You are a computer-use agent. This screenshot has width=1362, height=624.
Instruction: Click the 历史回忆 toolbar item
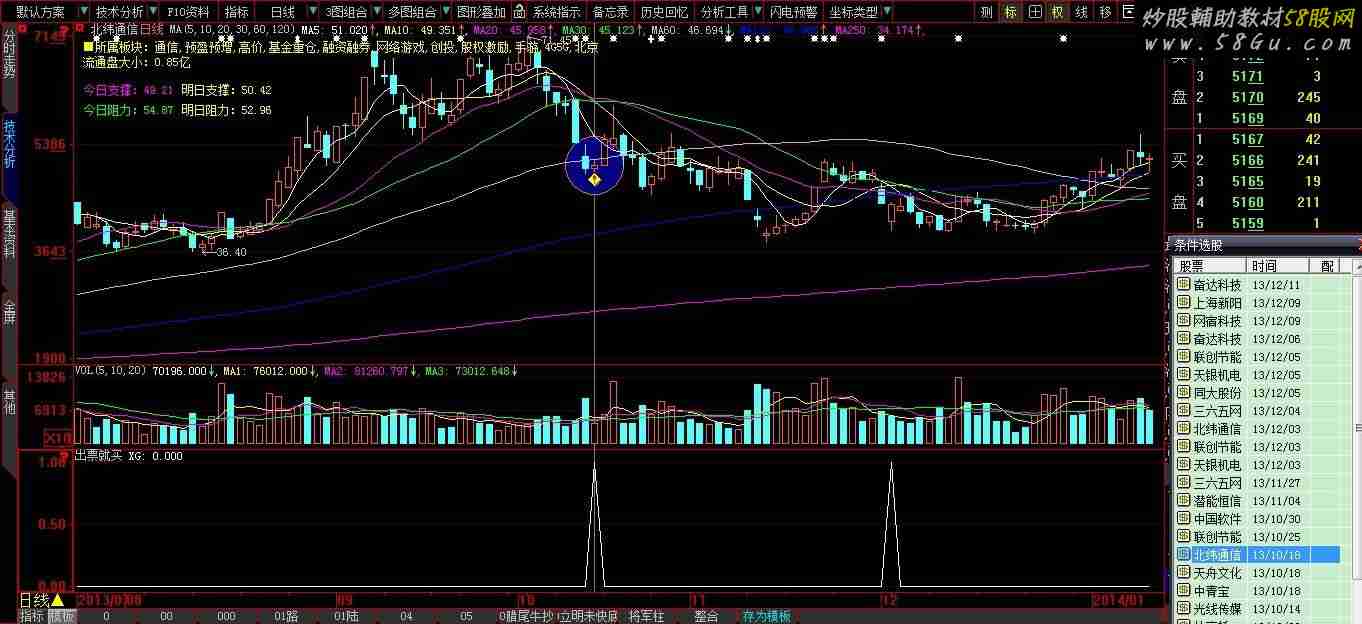[663, 12]
